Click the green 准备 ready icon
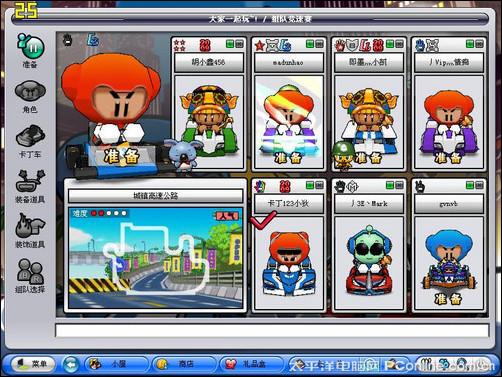The width and height of the screenshot is (502, 377). 30,46
